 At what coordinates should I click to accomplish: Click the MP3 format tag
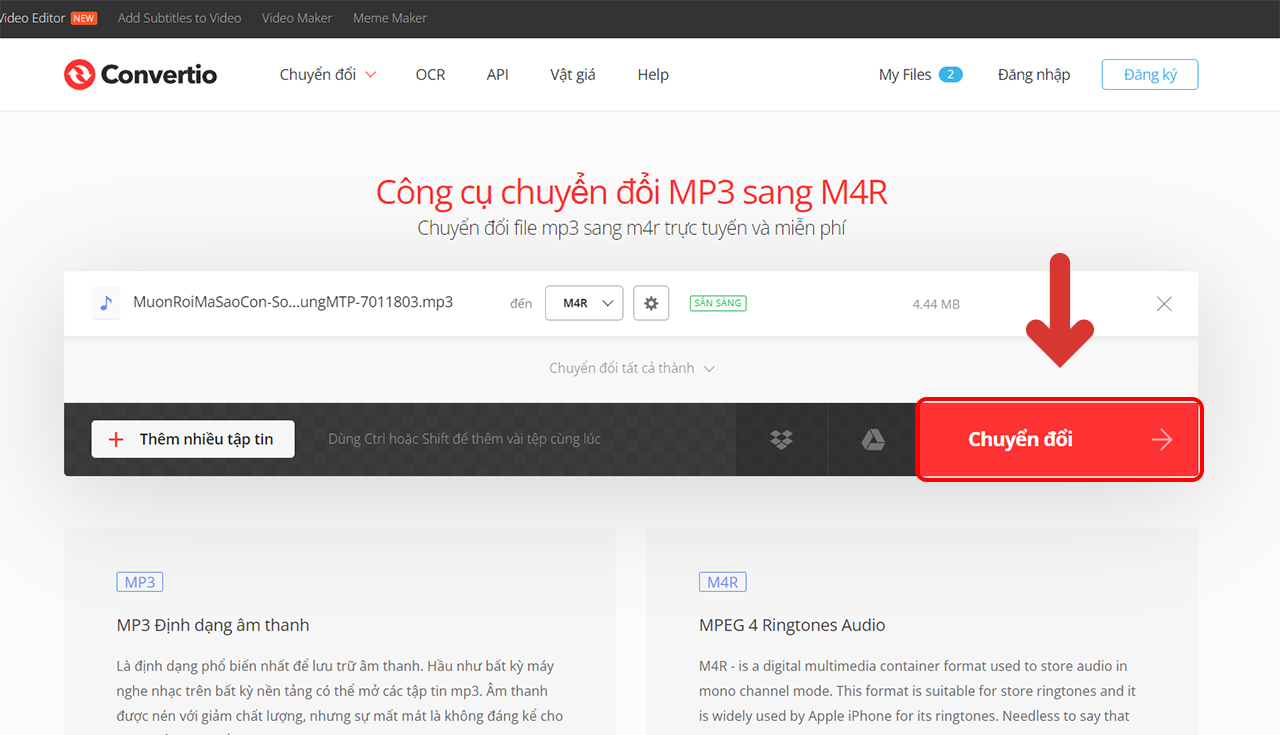(140, 582)
